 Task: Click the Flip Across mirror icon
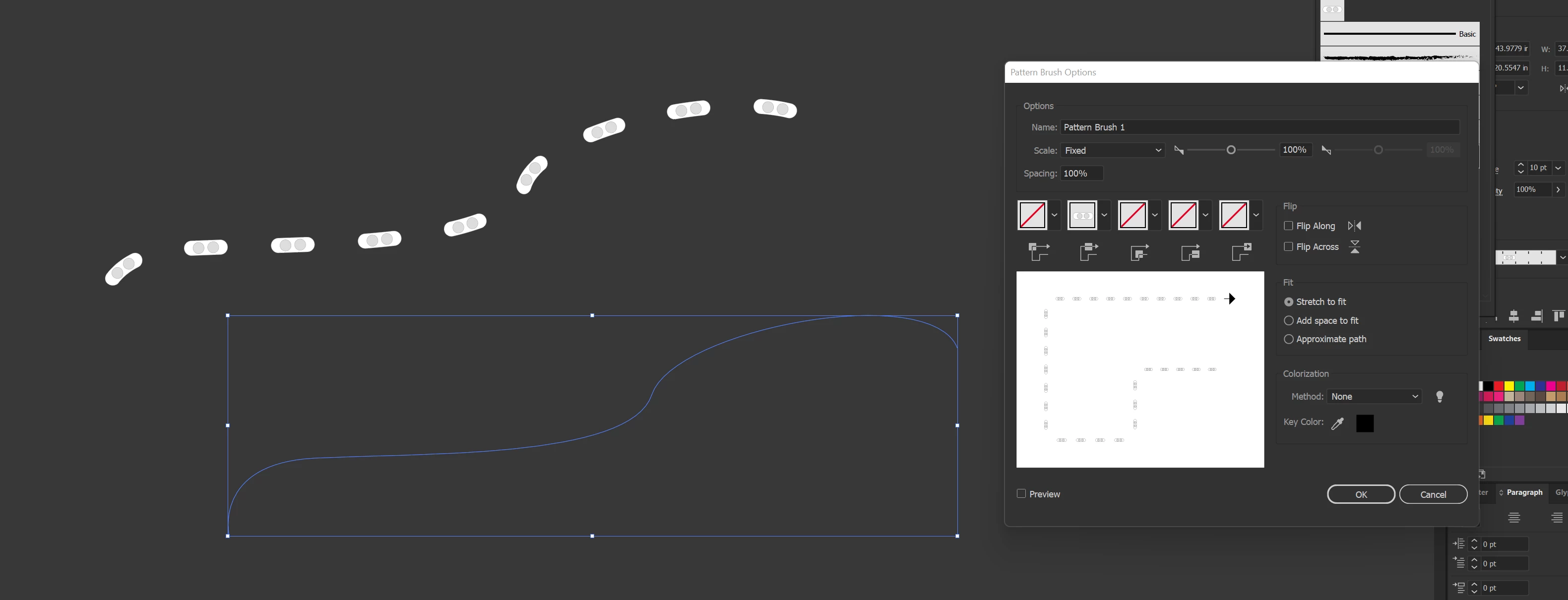coord(1354,246)
